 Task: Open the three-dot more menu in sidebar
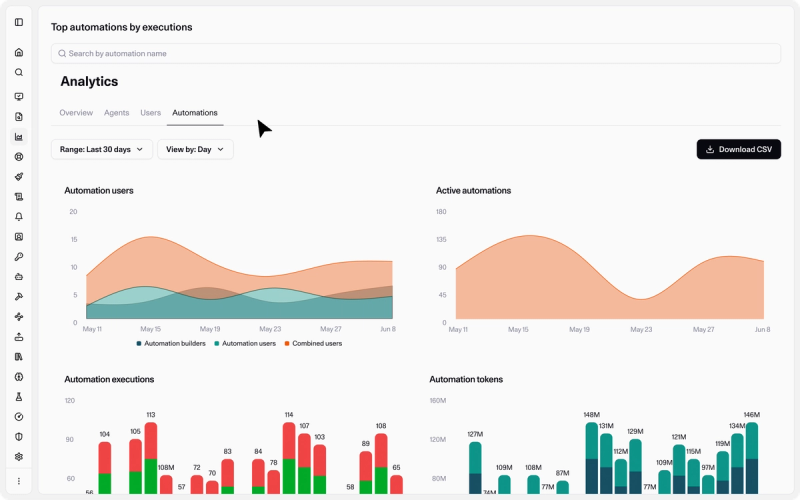(19, 481)
